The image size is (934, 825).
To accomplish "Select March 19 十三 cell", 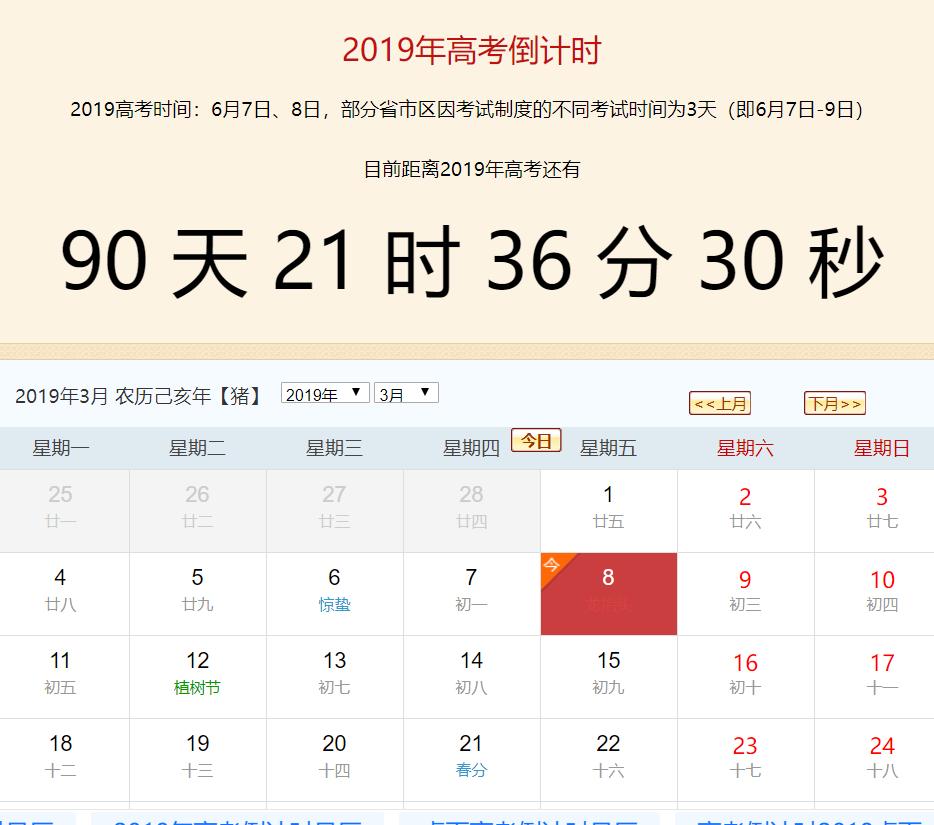I will tap(198, 759).
